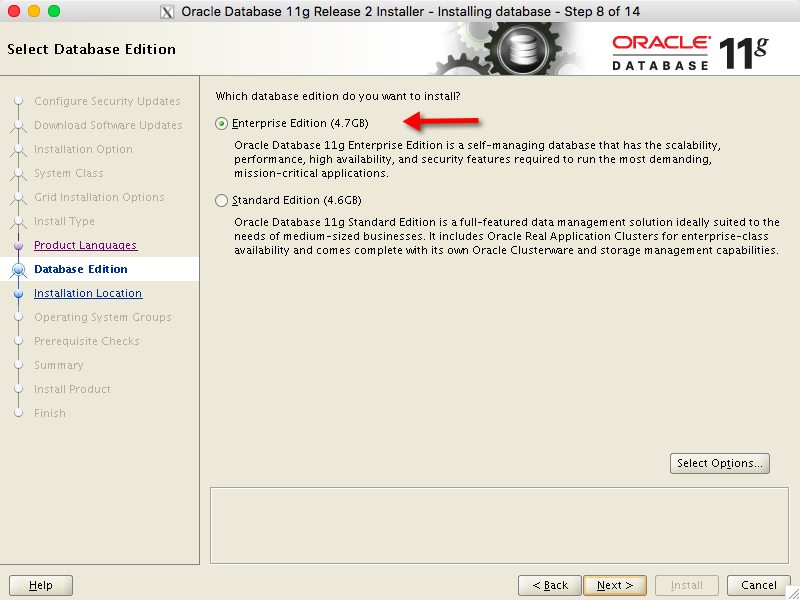The width and height of the screenshot is (800, 600).
Task: Open the Select Options dialog
Action: point(719,463)
